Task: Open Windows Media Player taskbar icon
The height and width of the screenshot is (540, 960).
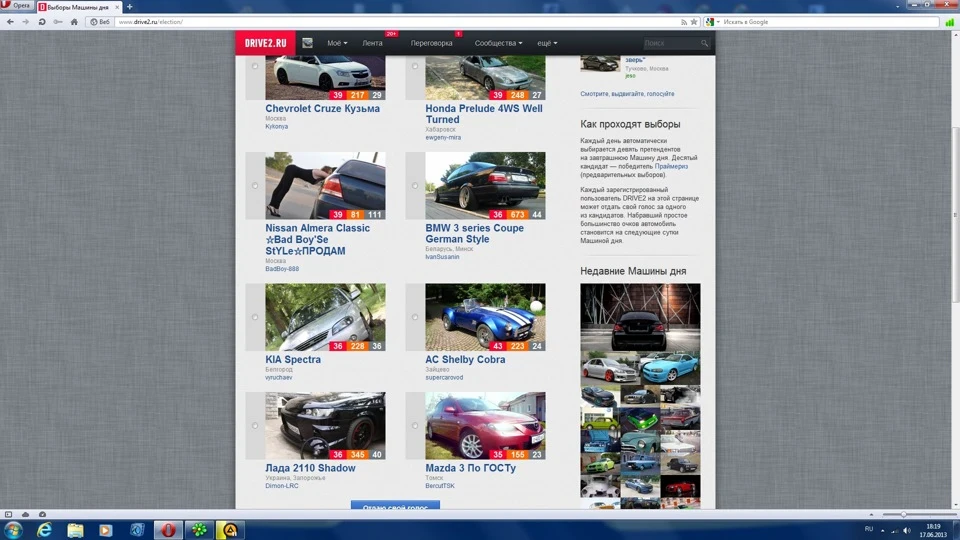Action: (x=106, y=530)
